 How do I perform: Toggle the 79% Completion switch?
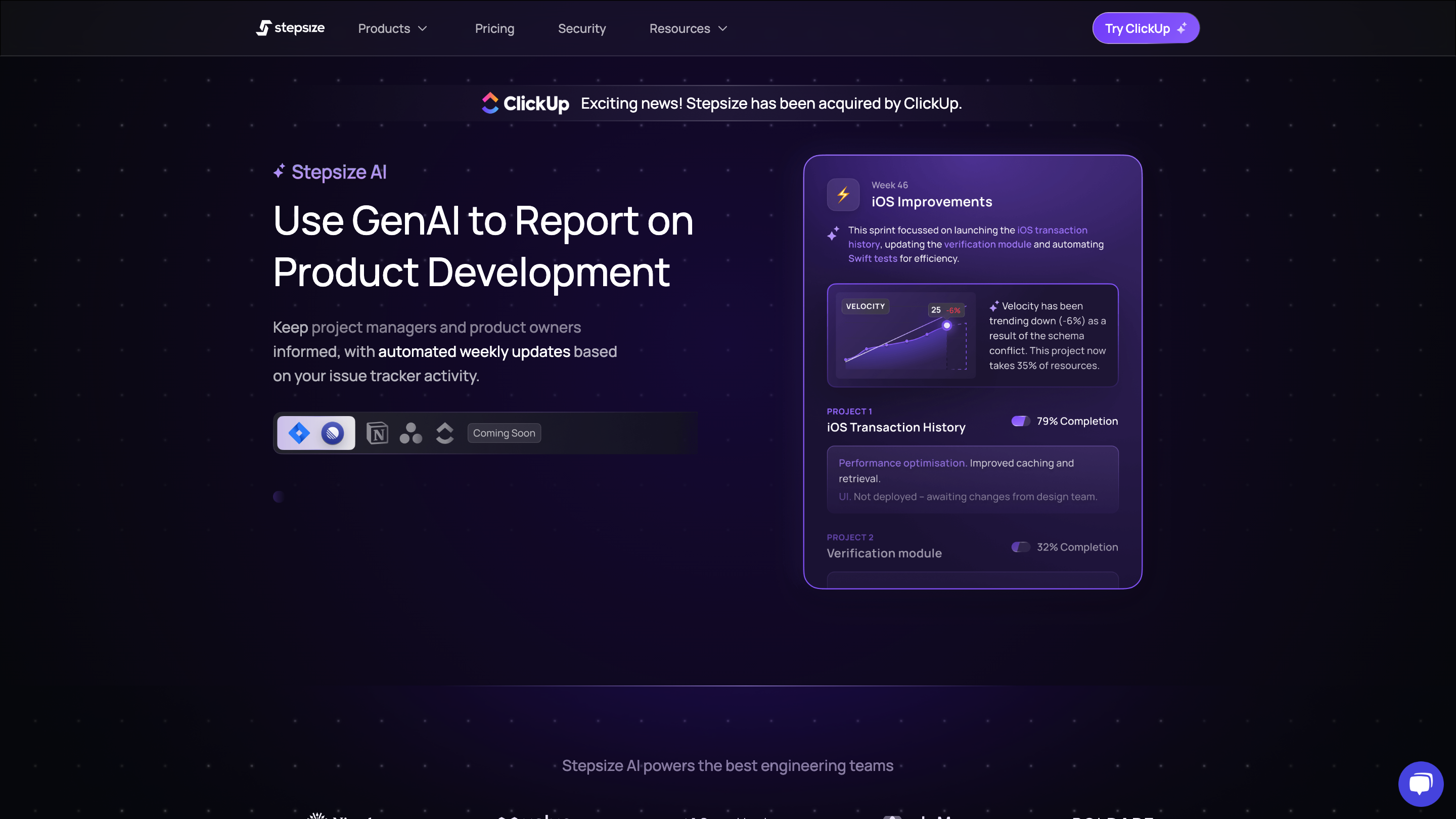1020,421
